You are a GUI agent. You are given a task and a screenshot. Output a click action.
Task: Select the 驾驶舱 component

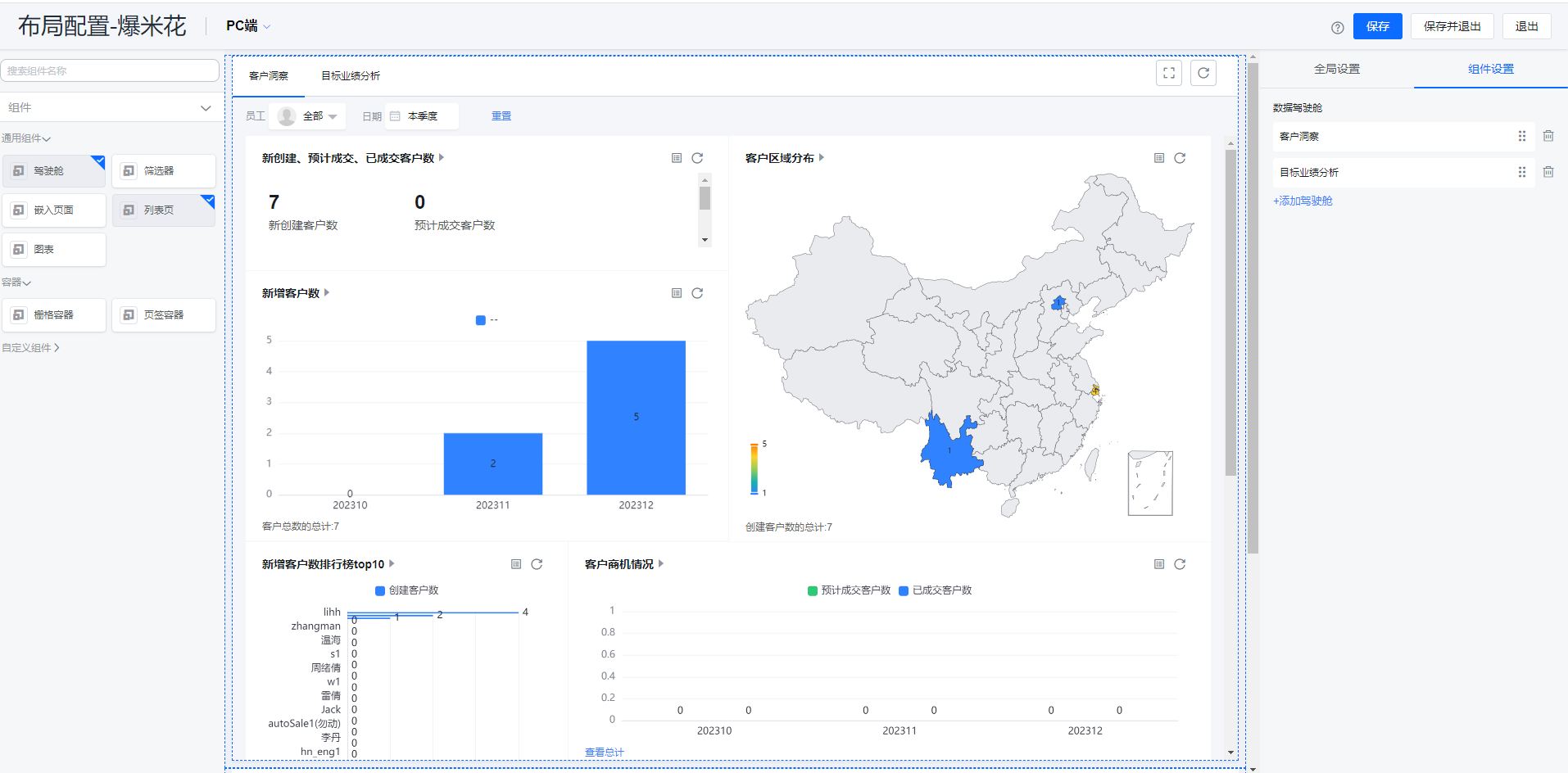point(54,171)
